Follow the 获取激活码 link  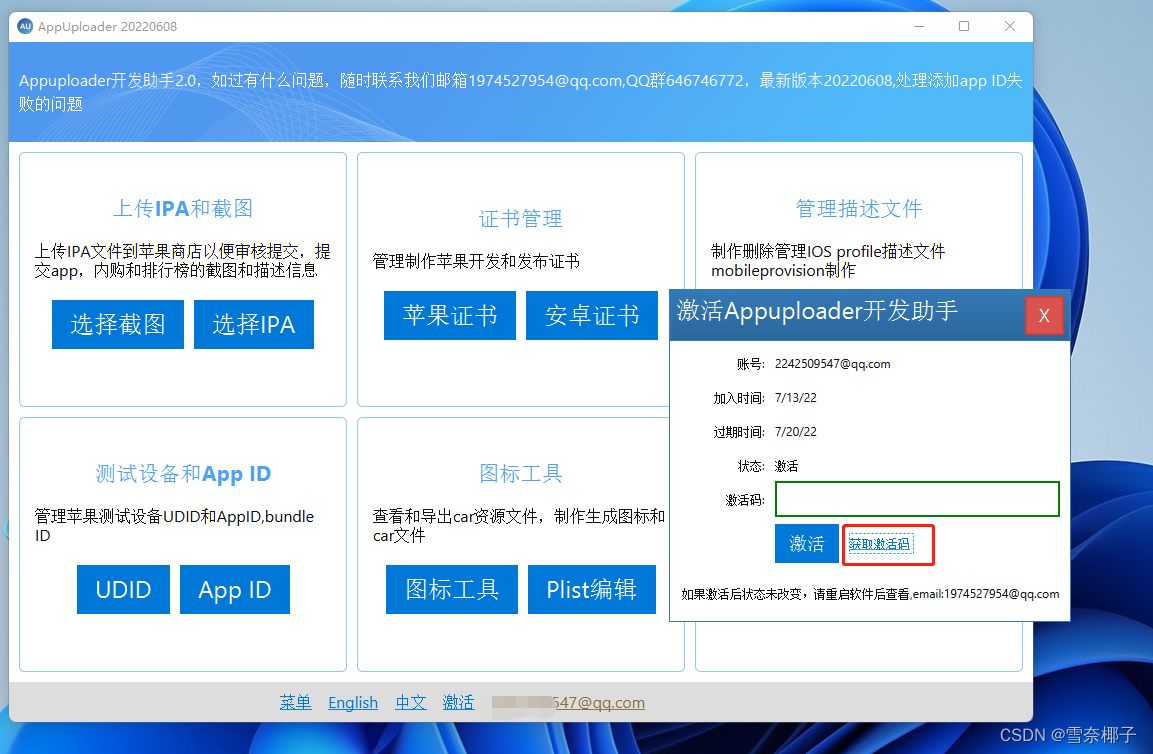[x=879, y=544]
